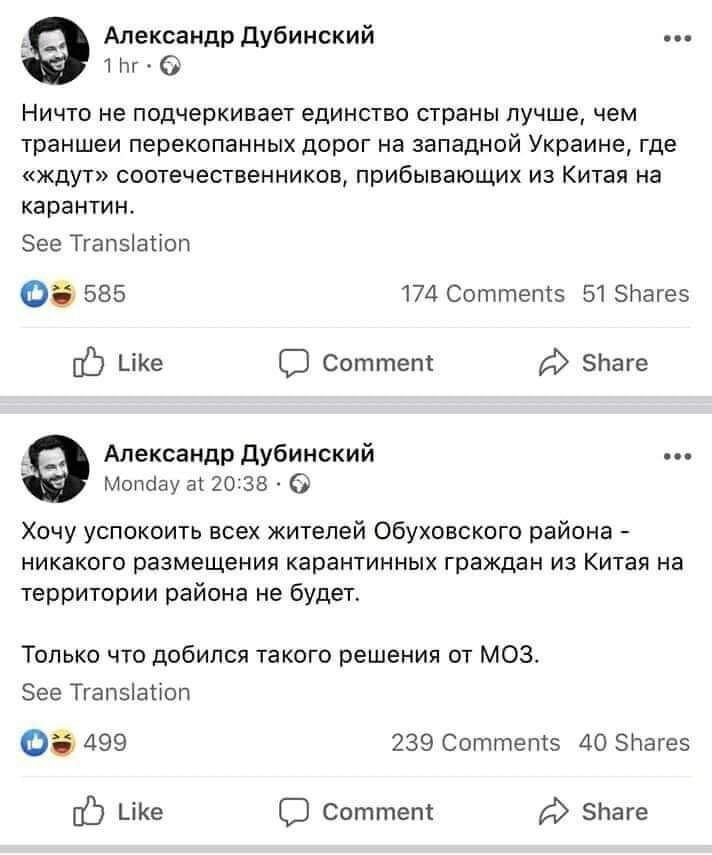Share the second post

[596, 811]
